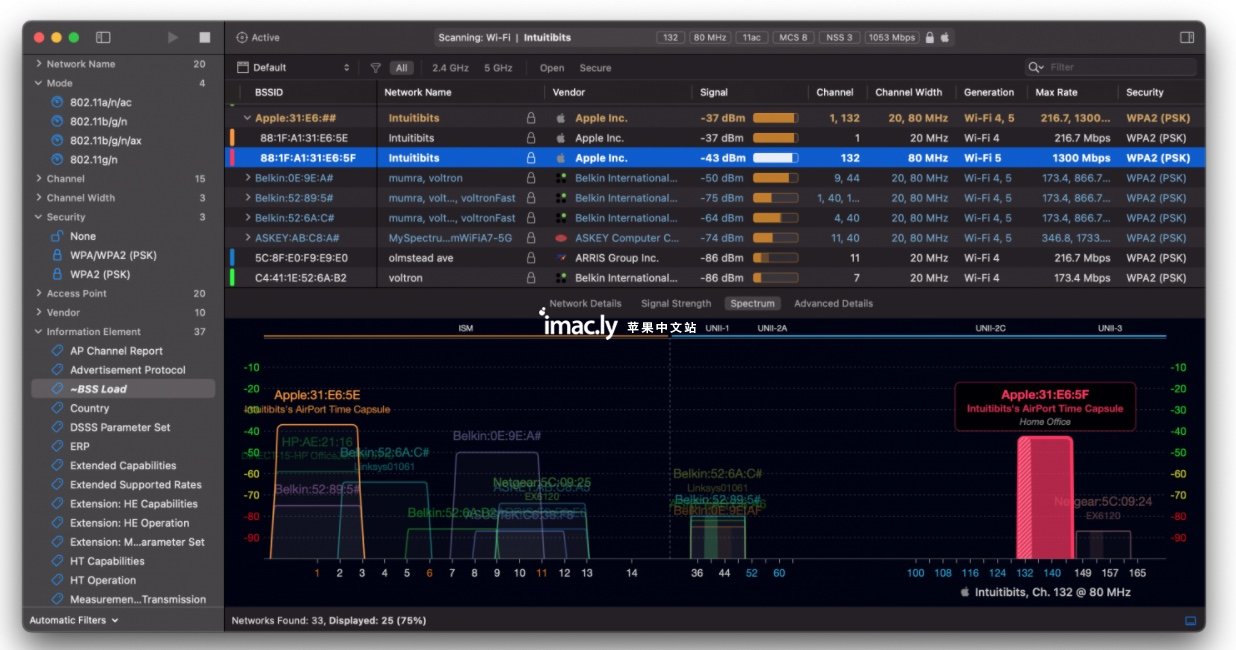
Task: Click the Country tag icon
Action: coord(57,408)
